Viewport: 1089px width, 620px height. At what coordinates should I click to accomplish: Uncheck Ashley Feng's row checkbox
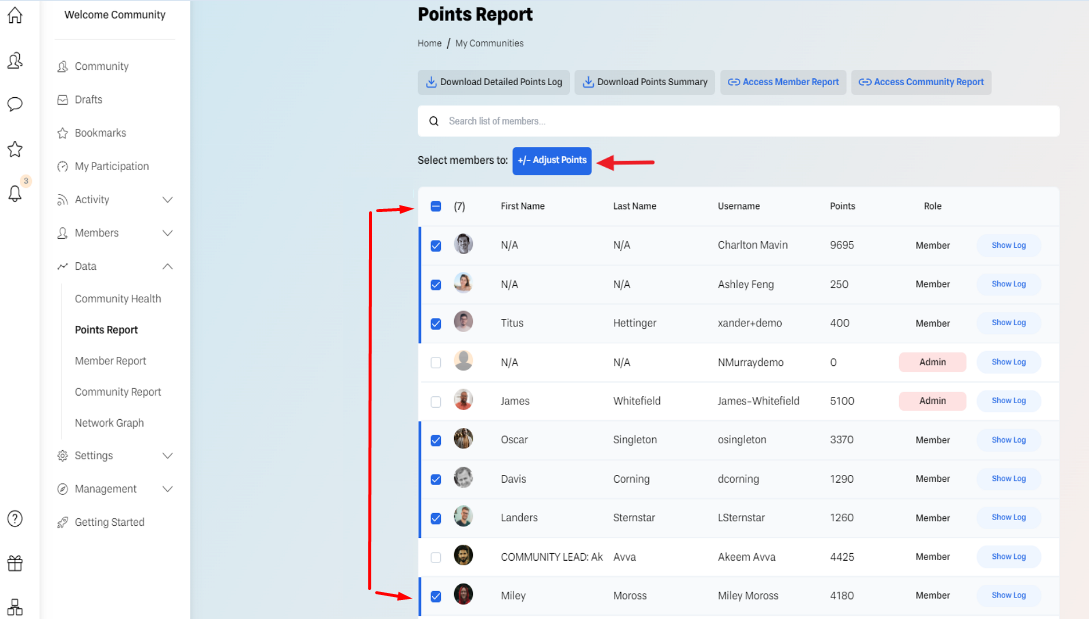tap(435, 285)
